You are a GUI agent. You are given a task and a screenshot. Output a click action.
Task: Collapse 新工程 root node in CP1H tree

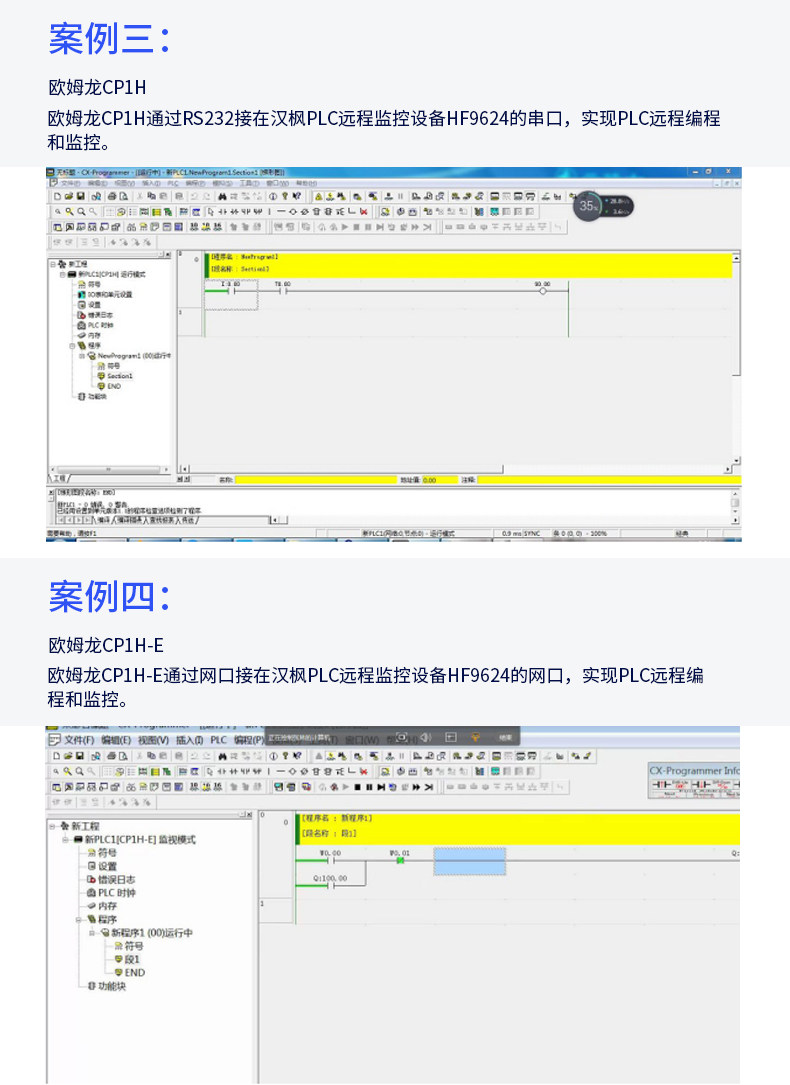point(53,264)
